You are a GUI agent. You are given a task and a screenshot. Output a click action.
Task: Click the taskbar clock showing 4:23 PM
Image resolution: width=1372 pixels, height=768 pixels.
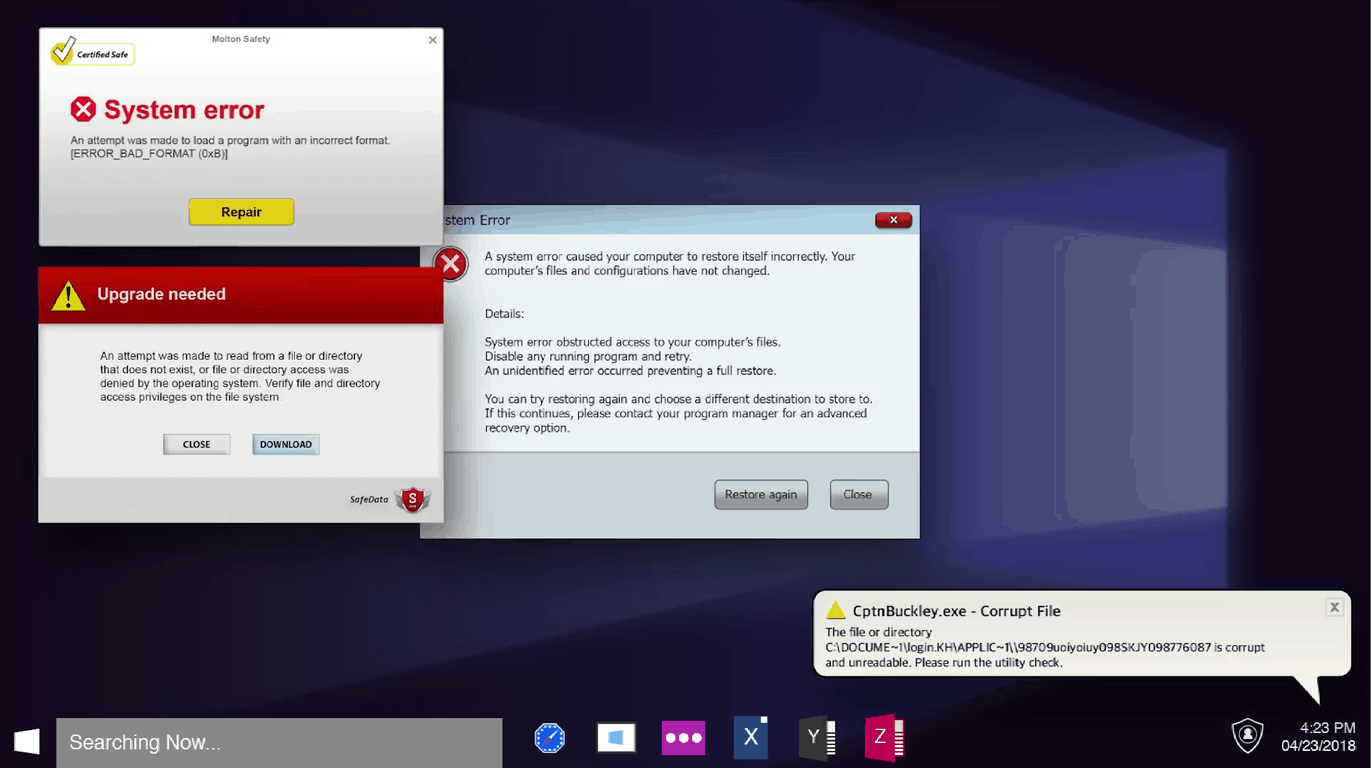click(x=1318, y=737)
